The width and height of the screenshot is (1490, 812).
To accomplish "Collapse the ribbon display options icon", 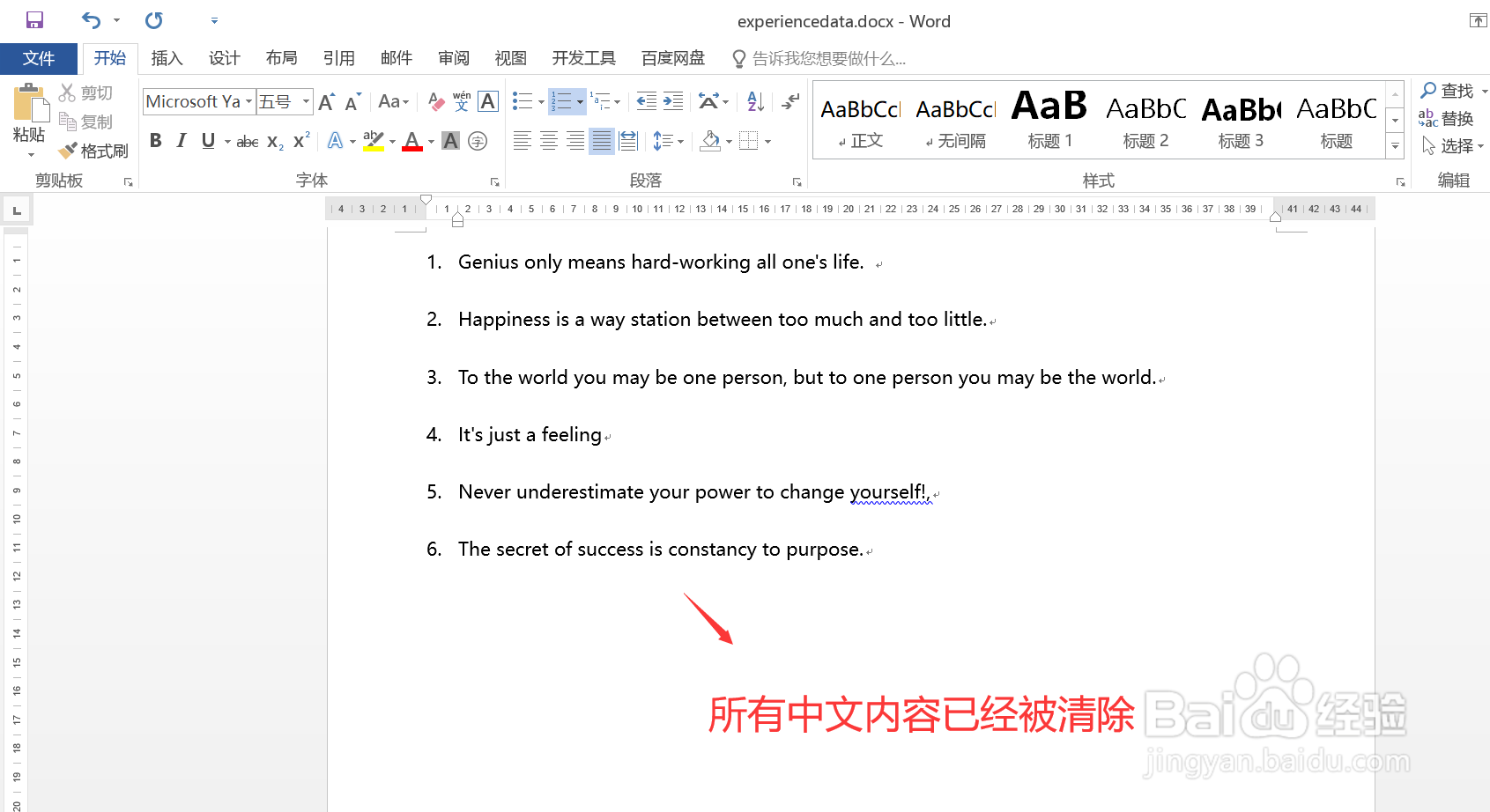I will point(1478,20).
